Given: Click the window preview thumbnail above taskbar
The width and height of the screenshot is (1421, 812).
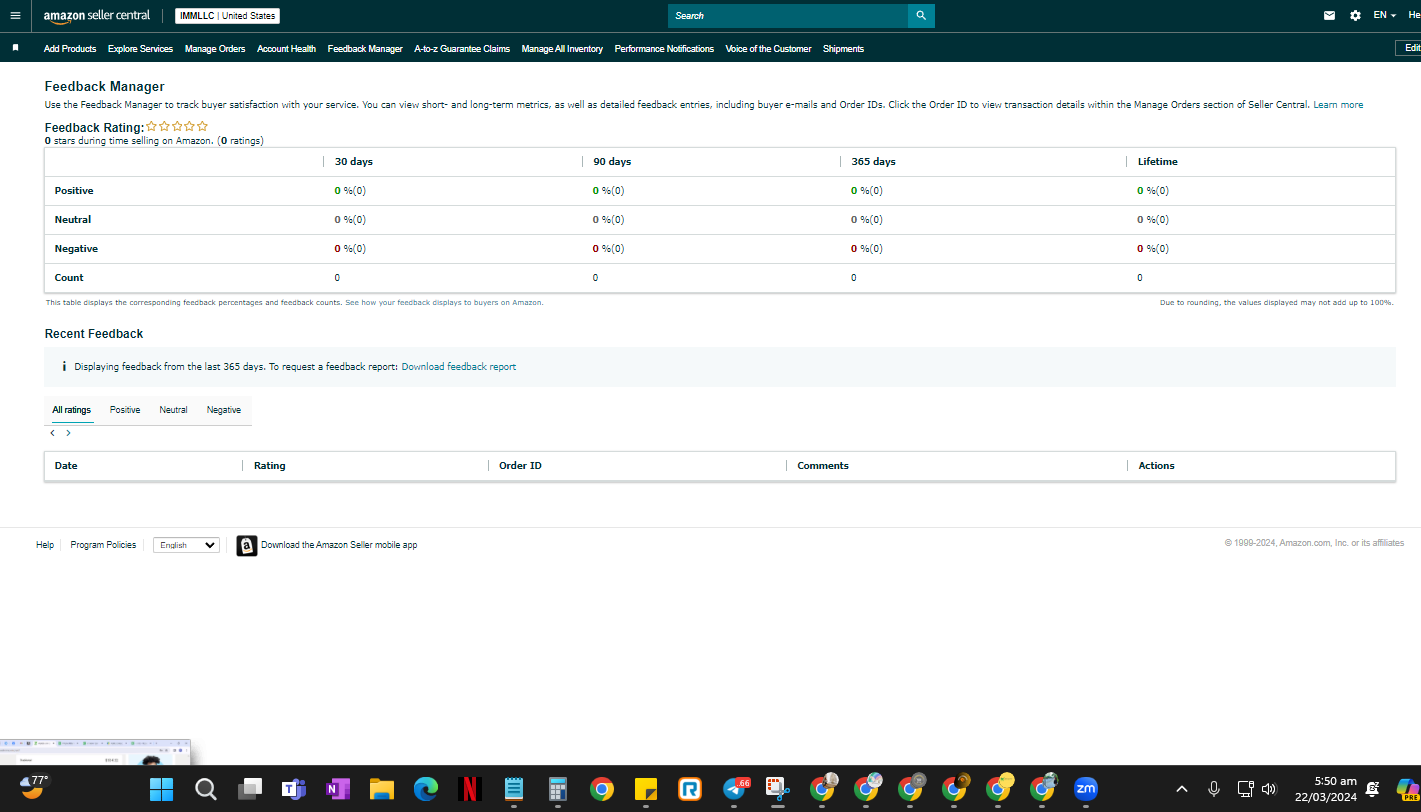Looking at the screenshot, I should point(95,752).
